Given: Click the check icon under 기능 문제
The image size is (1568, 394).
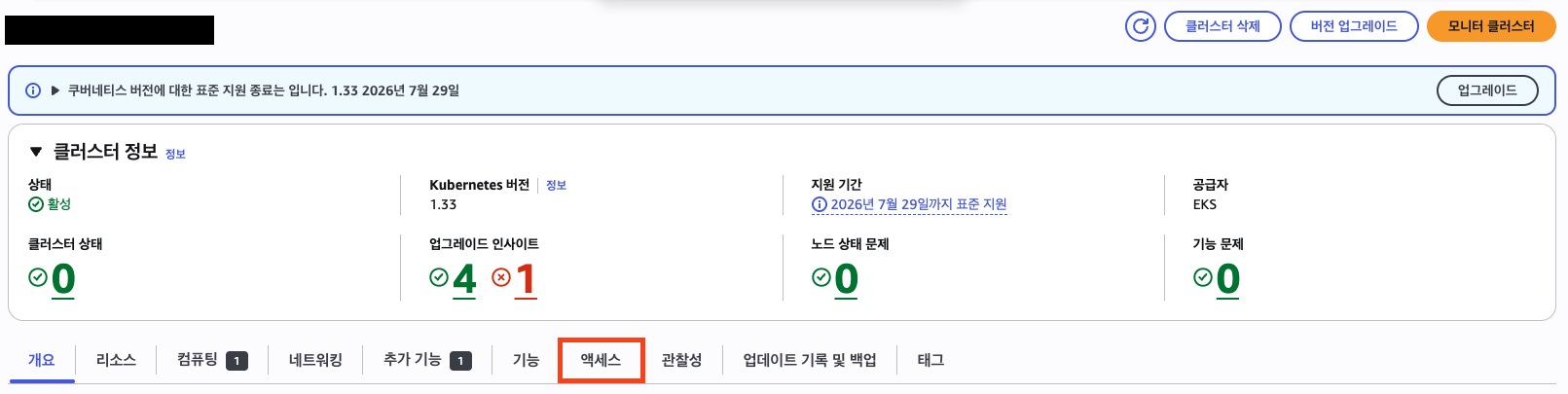Looking at the screenshot, I should click(x=1203, y=278).
